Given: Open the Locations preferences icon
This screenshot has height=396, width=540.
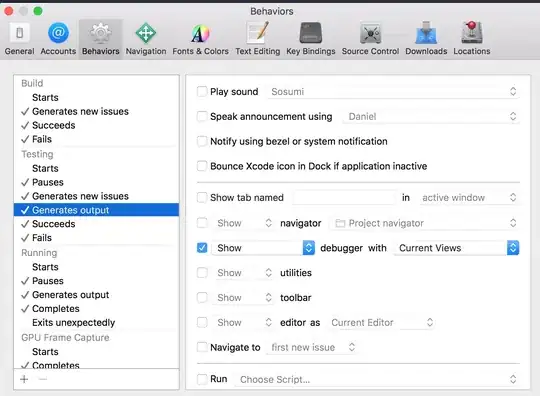Looking at the screenshot, I should [471, 33].
